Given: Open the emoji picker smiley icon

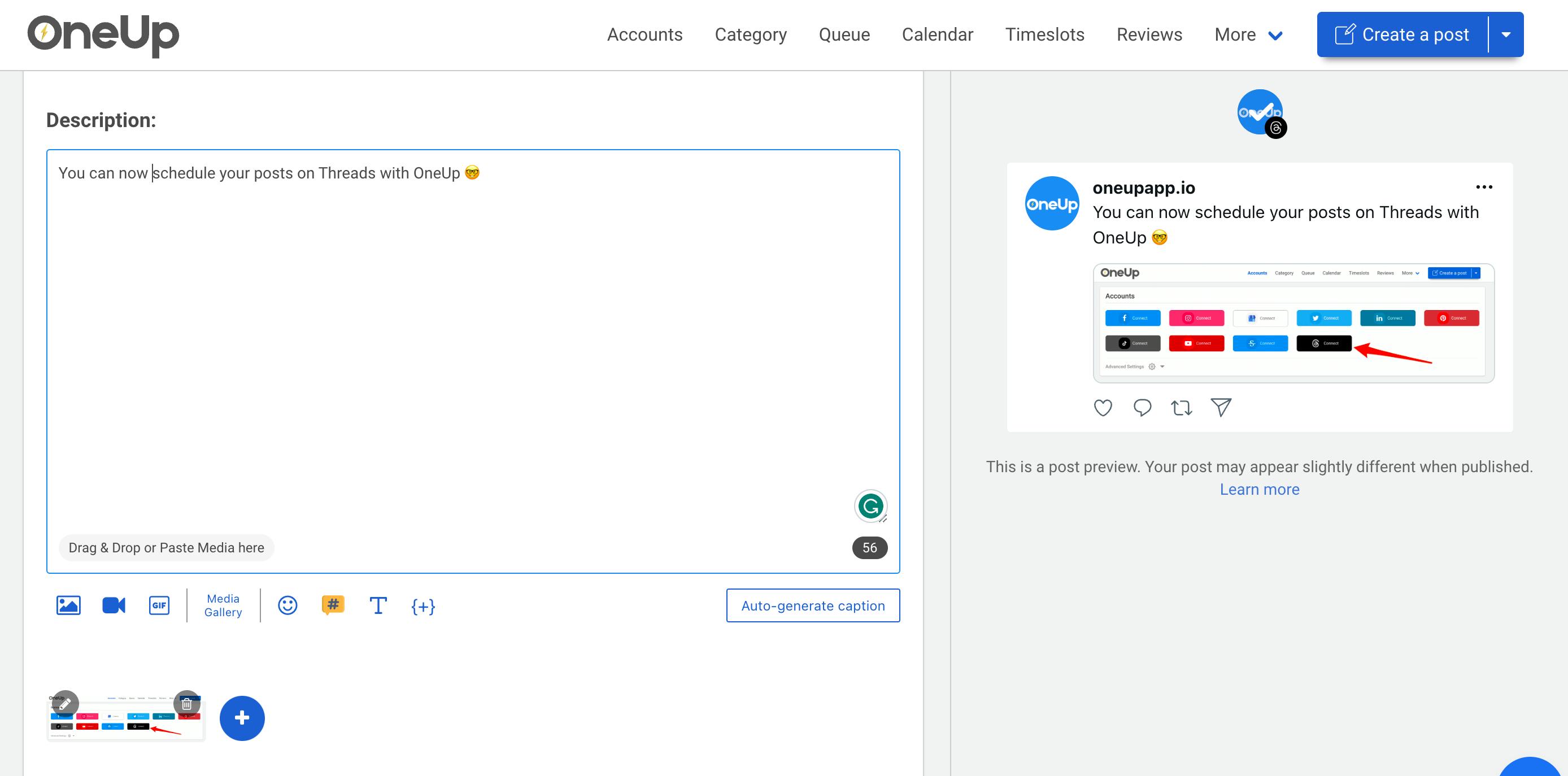Looking at the screenshot, I should tap(288, 605).
